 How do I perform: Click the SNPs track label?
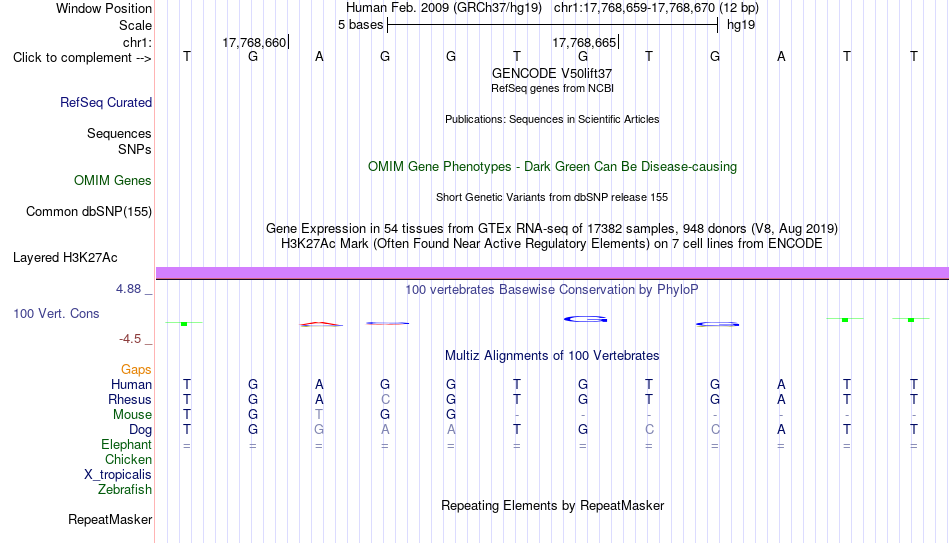click(135, 149)
